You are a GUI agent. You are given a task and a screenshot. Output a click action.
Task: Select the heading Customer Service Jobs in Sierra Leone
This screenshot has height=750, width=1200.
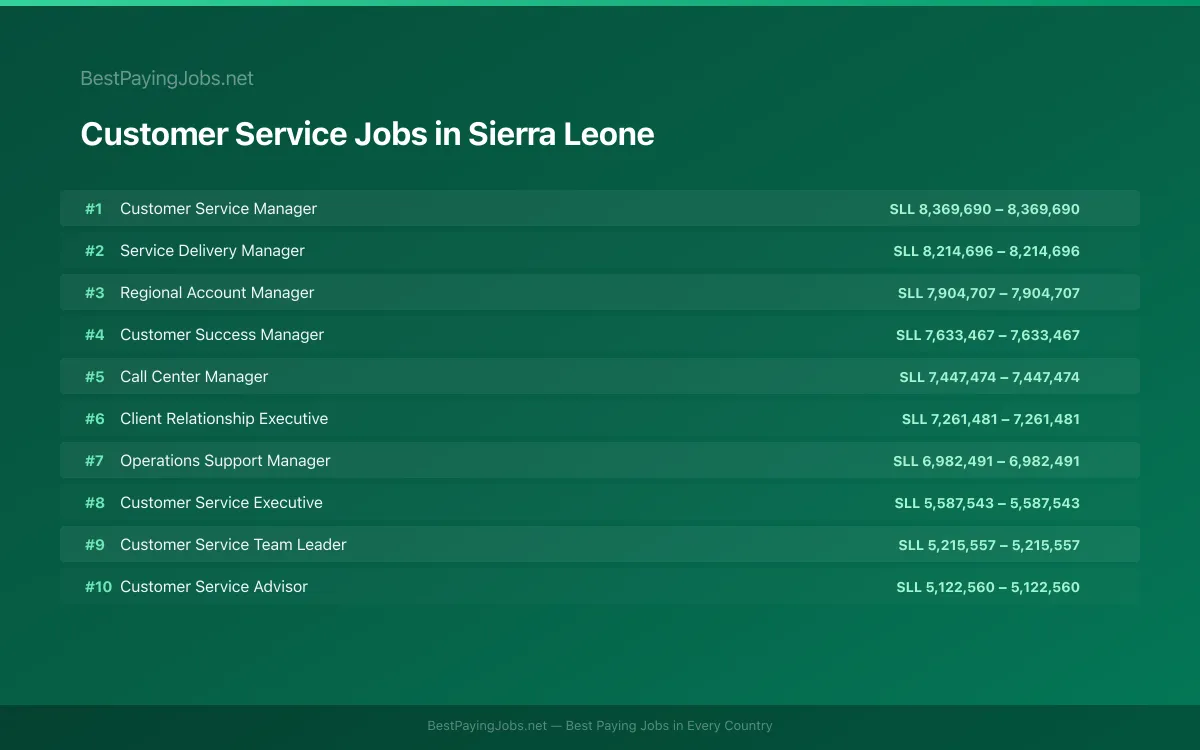click(x=367, y=134)
